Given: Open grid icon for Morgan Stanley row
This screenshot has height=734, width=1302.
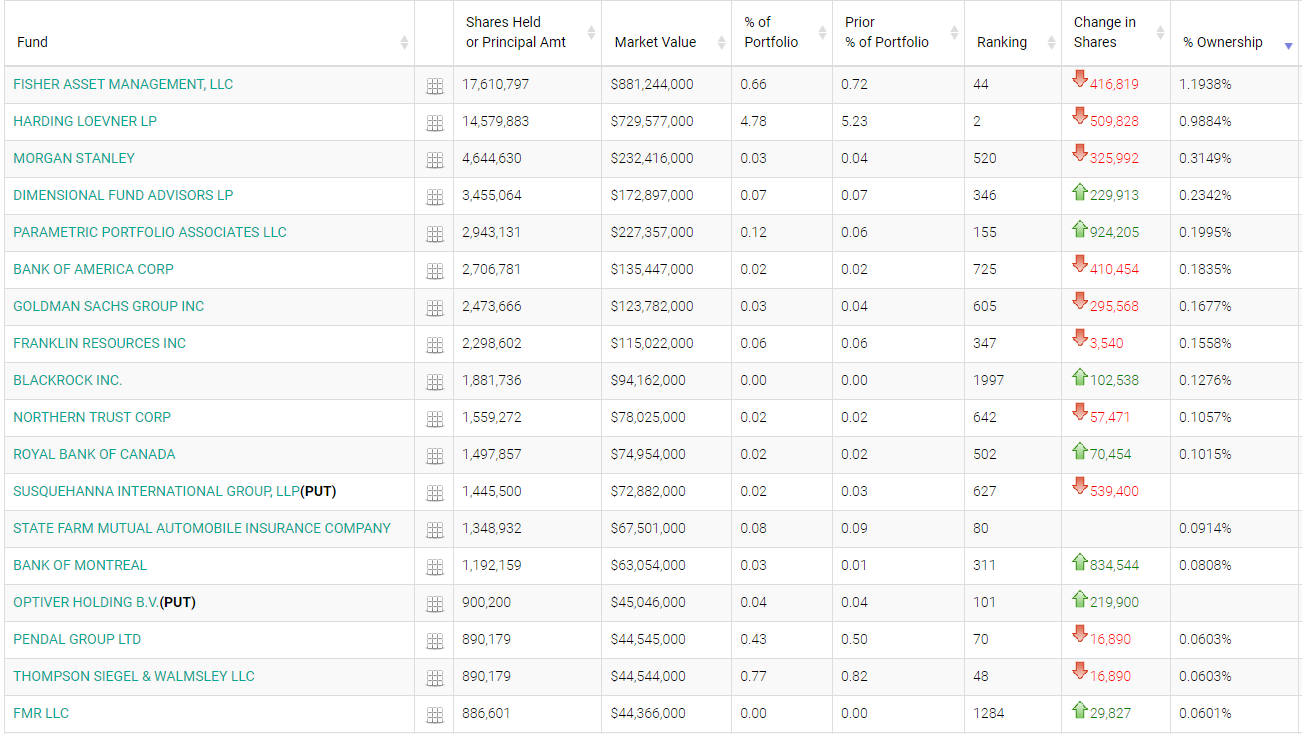Looking at the screenshot, I should click(x=434, y=160).
